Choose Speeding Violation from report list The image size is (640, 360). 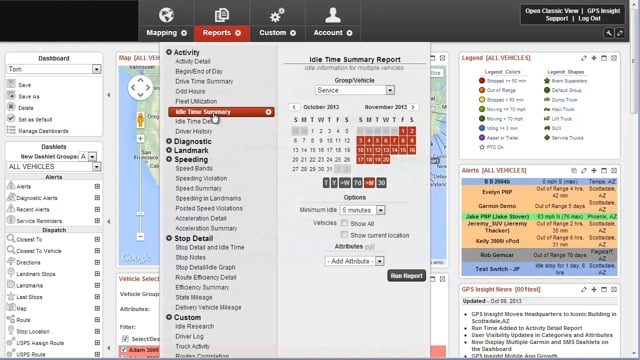pyautogui.click(x=201, y=178)
